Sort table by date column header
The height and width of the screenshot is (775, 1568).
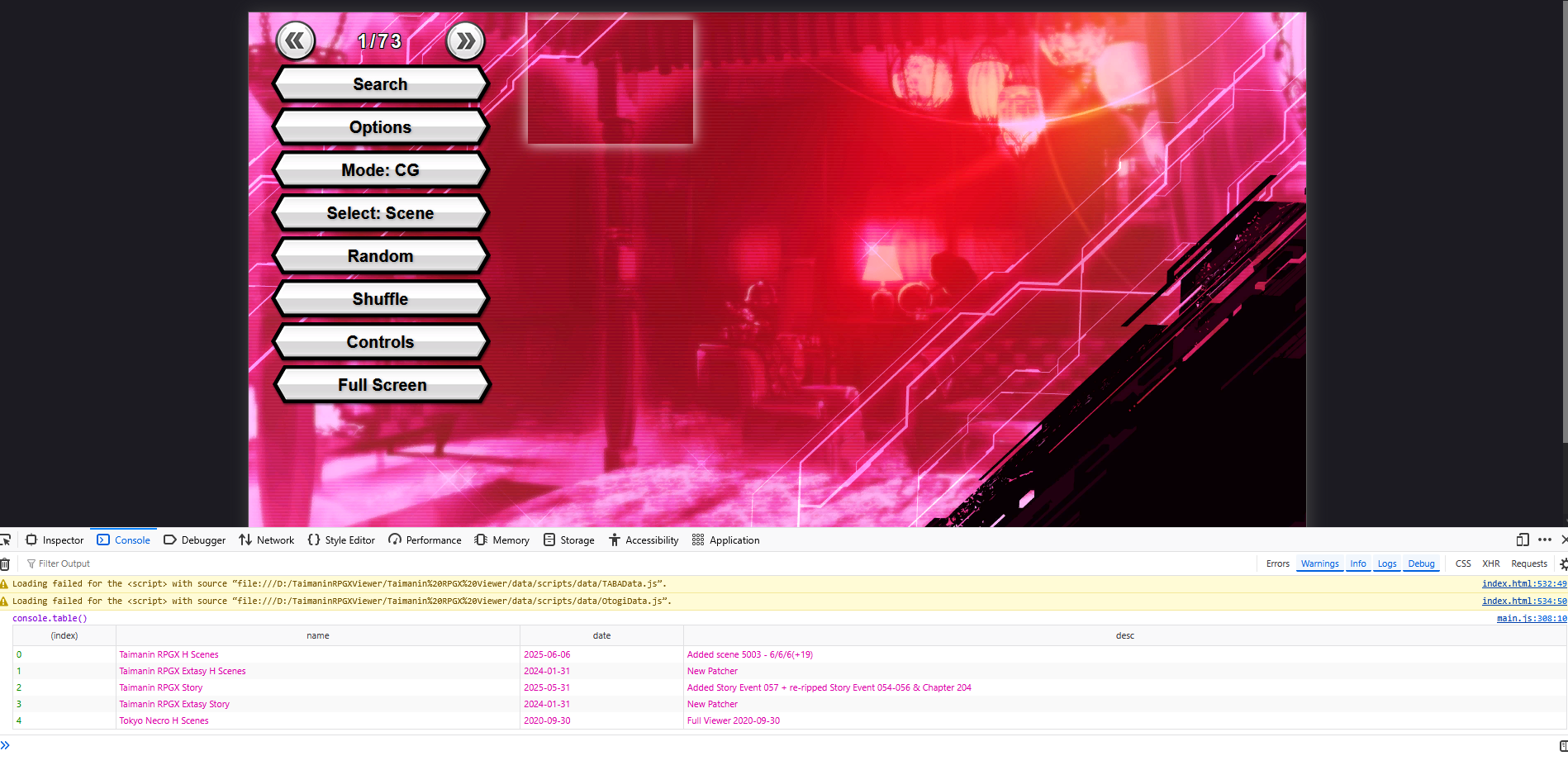pos(601,635)
